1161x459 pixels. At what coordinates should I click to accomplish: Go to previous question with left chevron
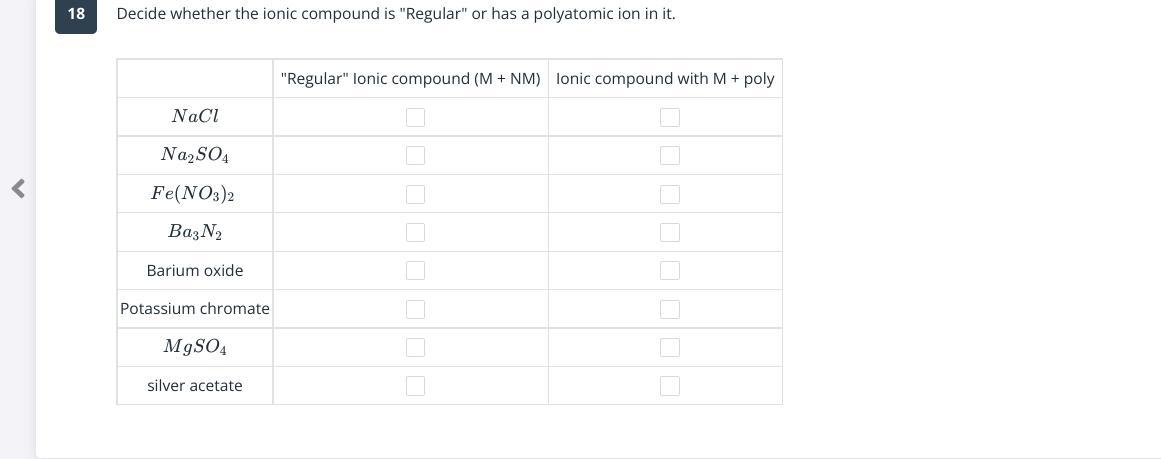coord(19,189)
